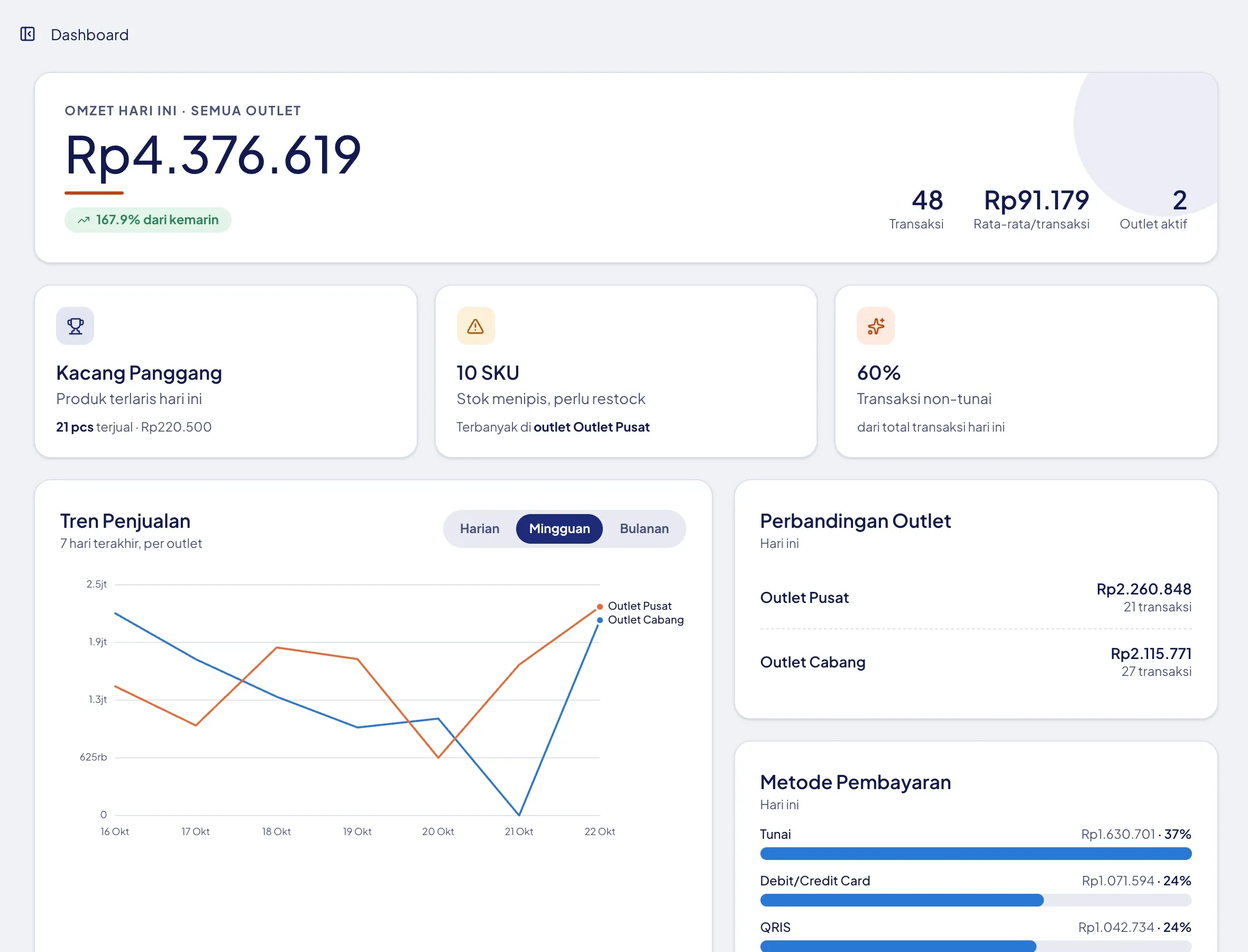Click the Tunai Rp1.630.701 amount

tap(1118, 835)
